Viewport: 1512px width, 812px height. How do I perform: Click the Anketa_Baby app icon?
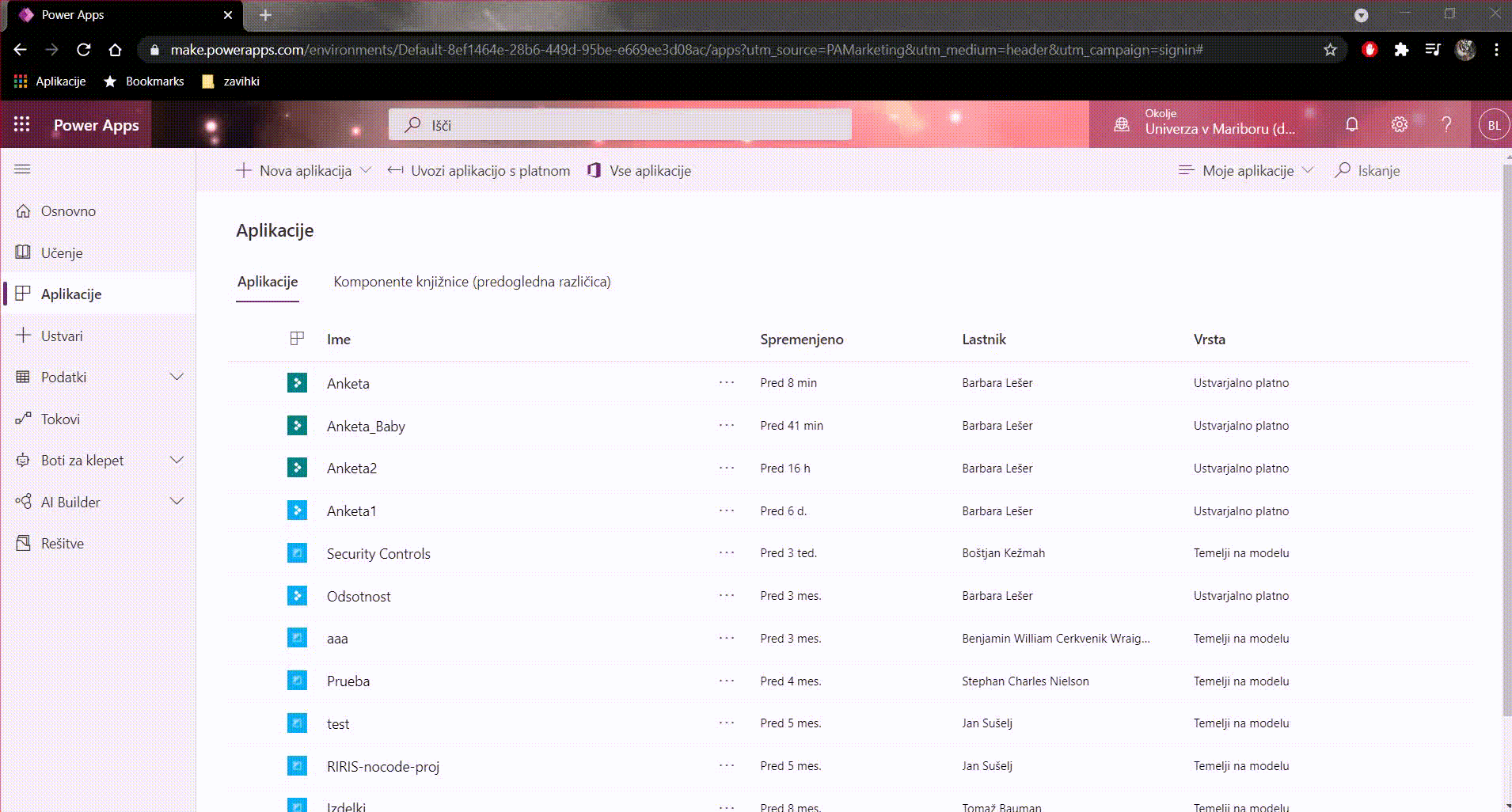[x=297, y=426]
